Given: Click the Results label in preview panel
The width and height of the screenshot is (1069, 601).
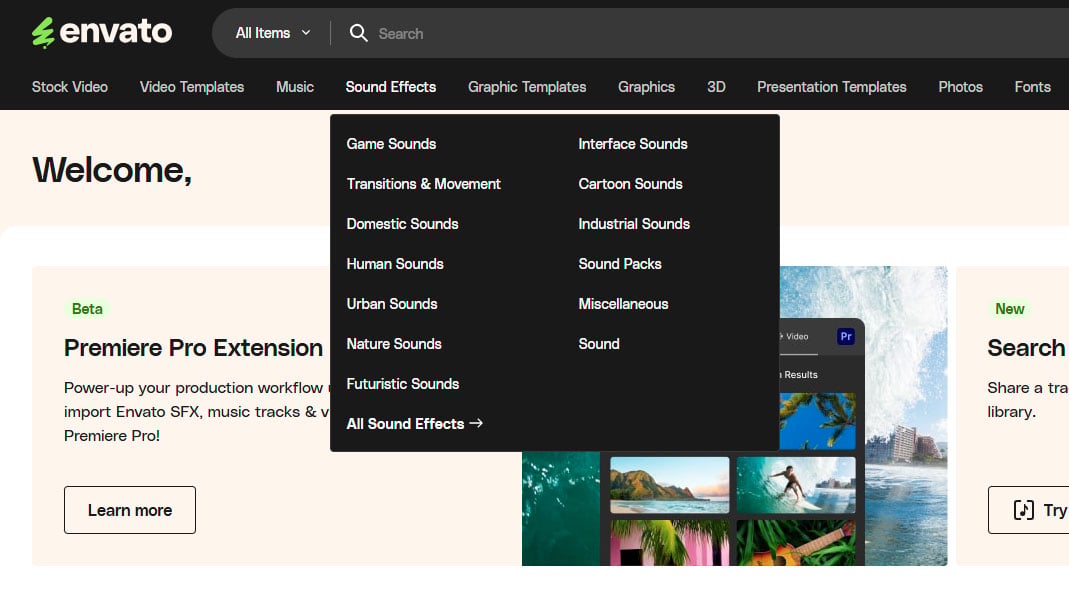Looking at the screenshot, I should pos(800,375).
